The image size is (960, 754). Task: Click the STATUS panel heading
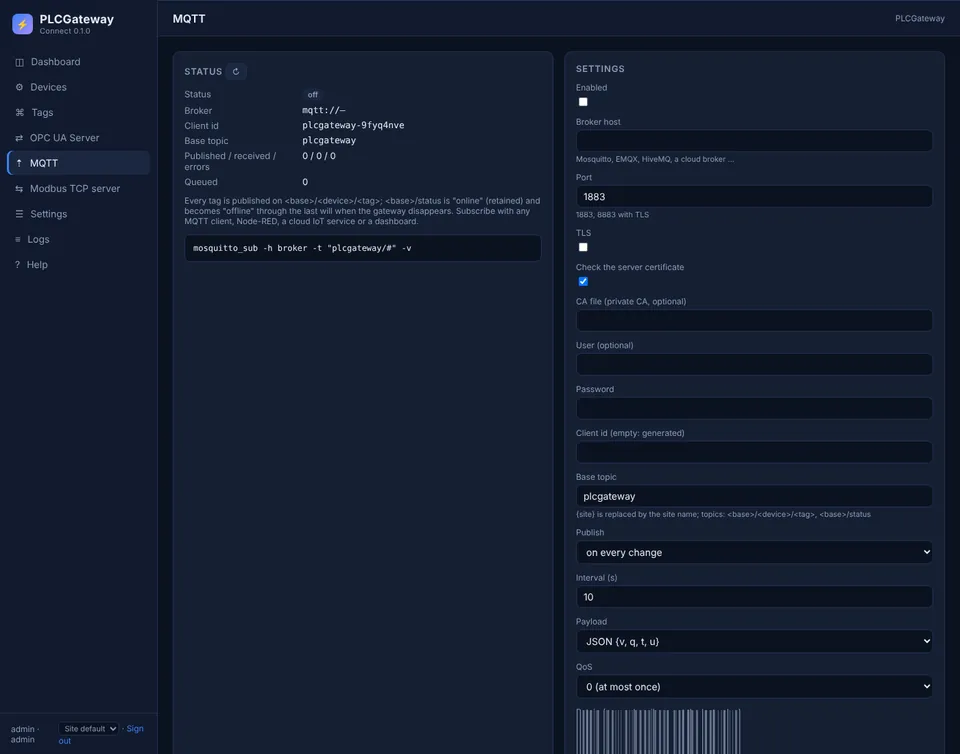click(x=203, y=72)
